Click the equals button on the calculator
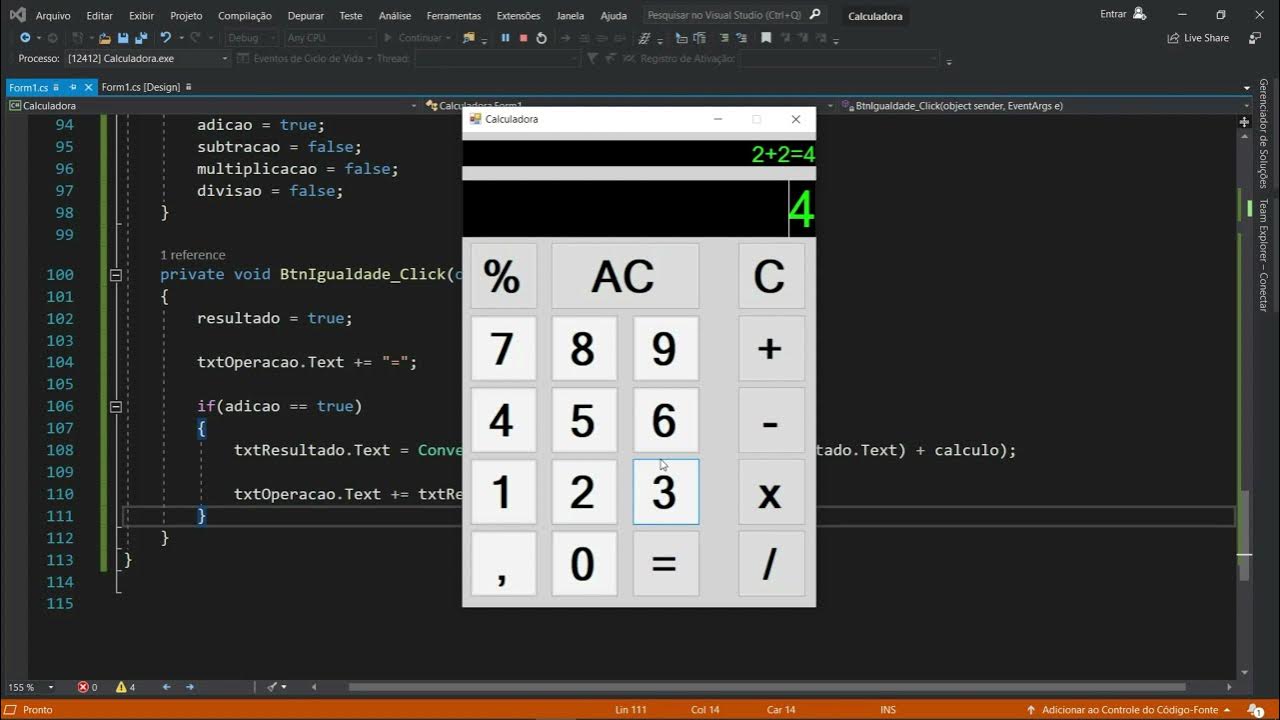This screenshot has height=720, width=1280. click(x=665, y=564)
